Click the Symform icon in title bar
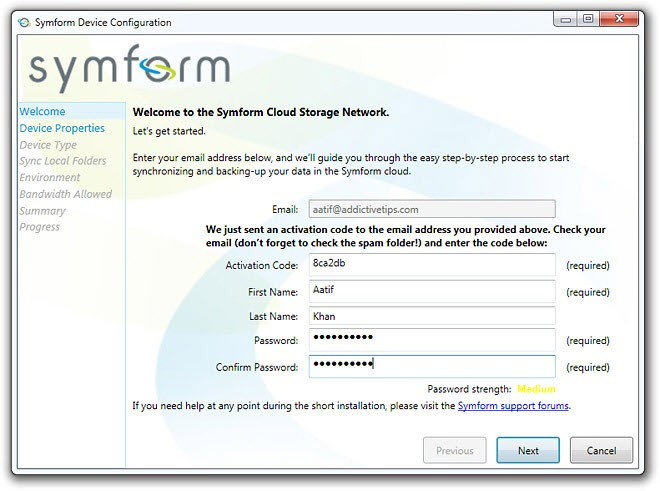The width and height of the screenshot is (660, 491). [x=24, y=22]
